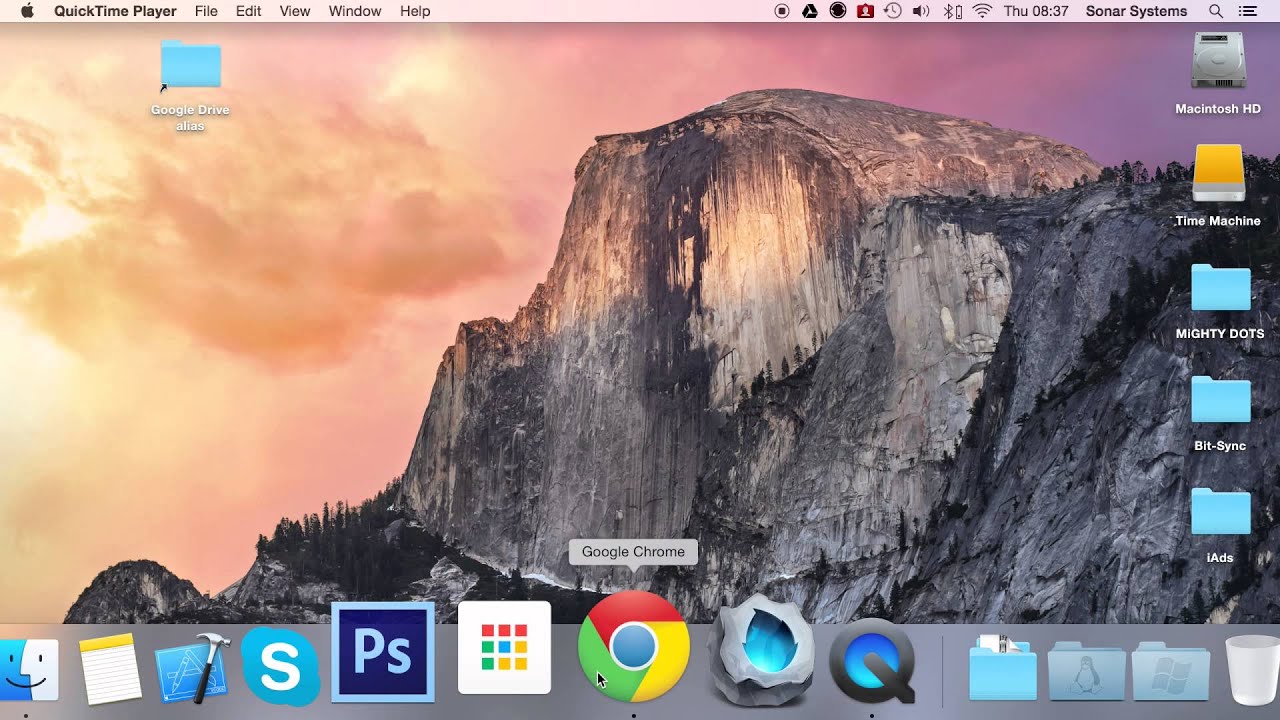Viewport: 1280px width, 720px height.
Task: Open the documents folder stack in the Dock
Action: tap(1003, 667)
